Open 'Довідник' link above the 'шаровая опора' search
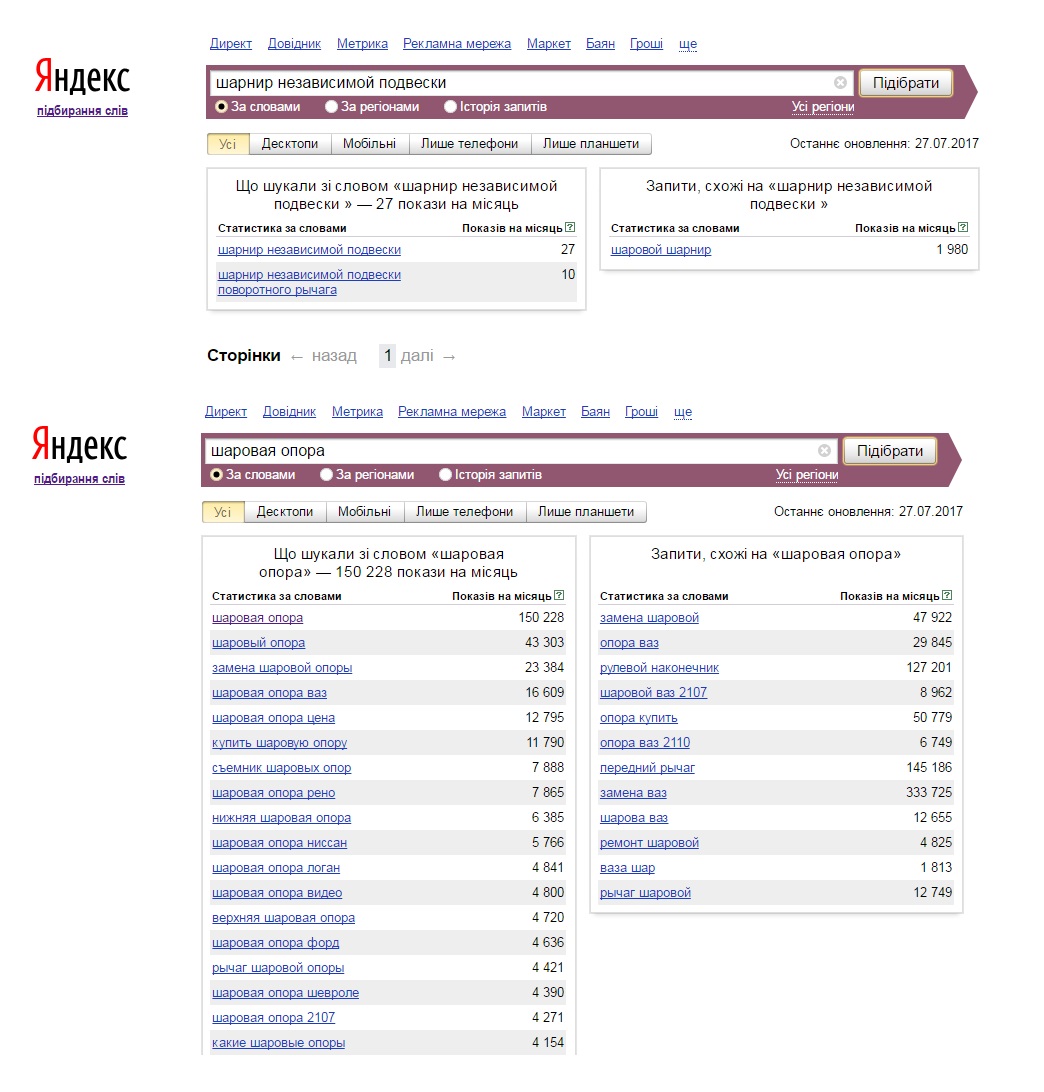 click(290, 412)
